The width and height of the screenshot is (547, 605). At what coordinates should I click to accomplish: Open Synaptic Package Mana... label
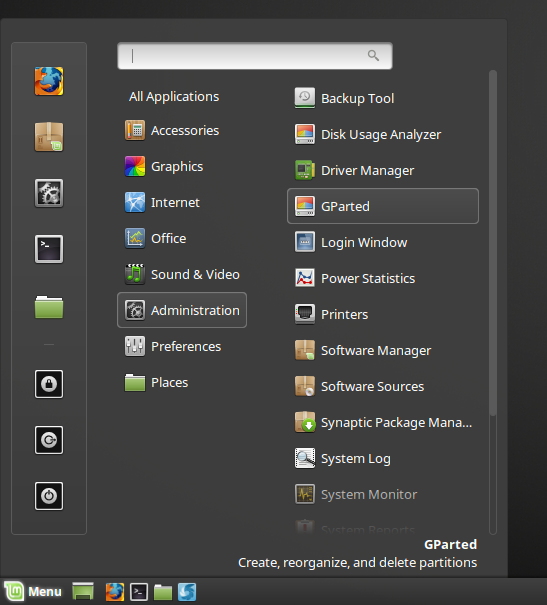tap(396, 422)
